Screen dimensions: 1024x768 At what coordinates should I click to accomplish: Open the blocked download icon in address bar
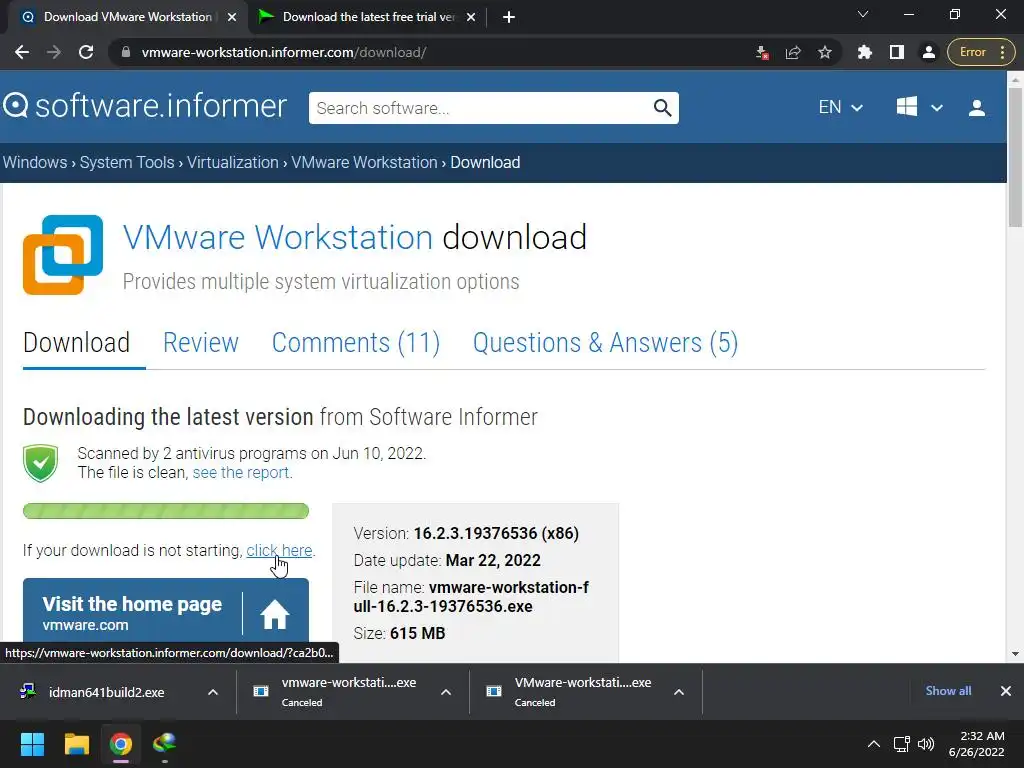click(x=761, y=52)
